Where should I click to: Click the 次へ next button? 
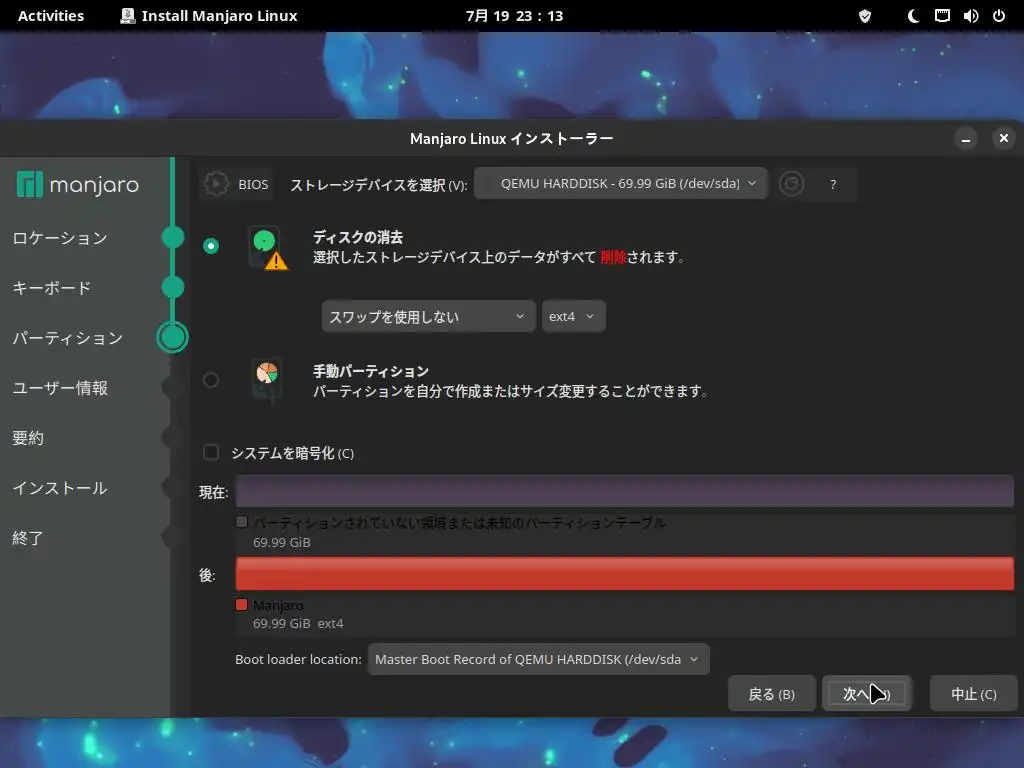(x=867, y=694)
